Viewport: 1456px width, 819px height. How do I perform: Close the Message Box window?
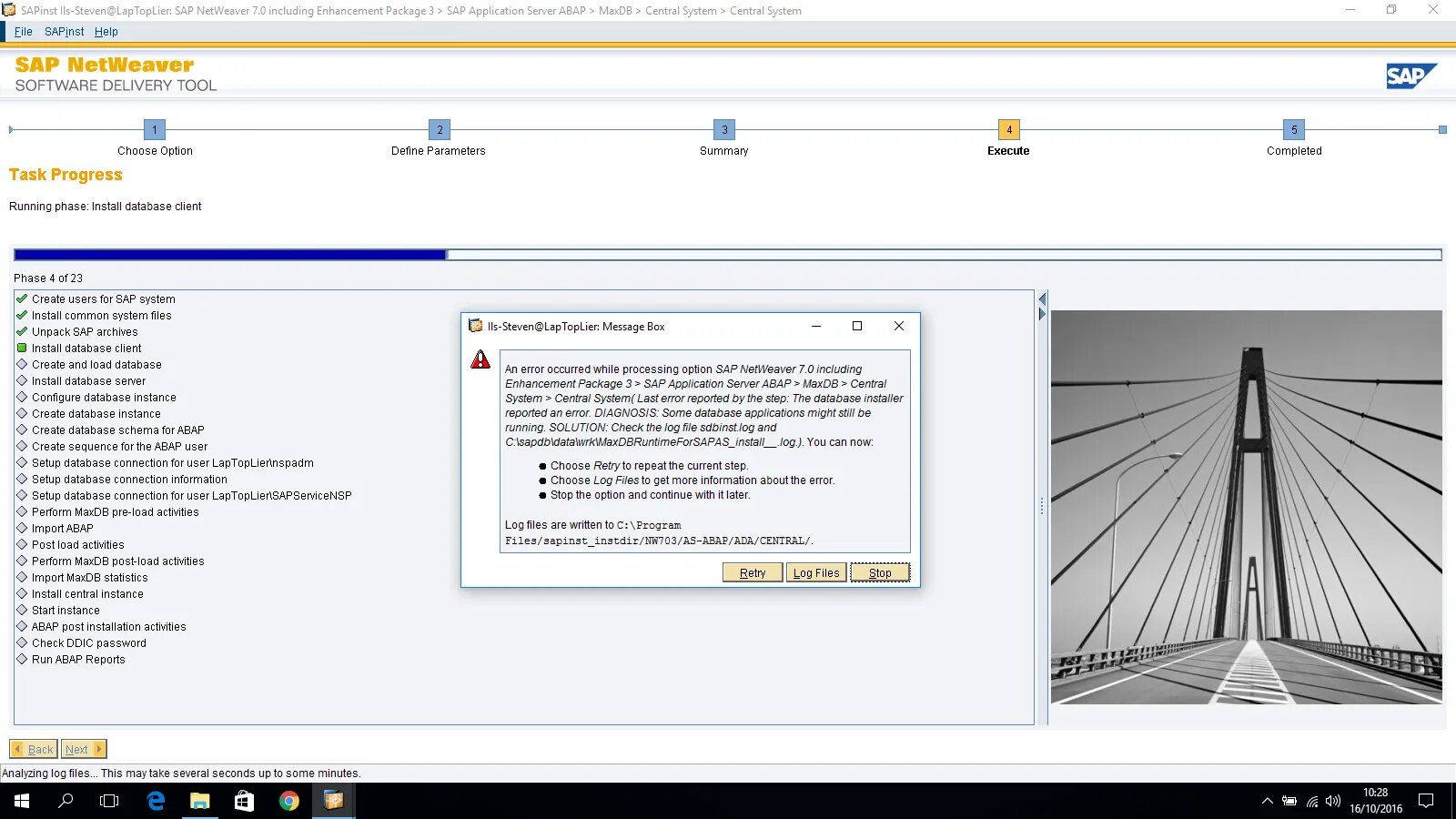tap(898, 326)
